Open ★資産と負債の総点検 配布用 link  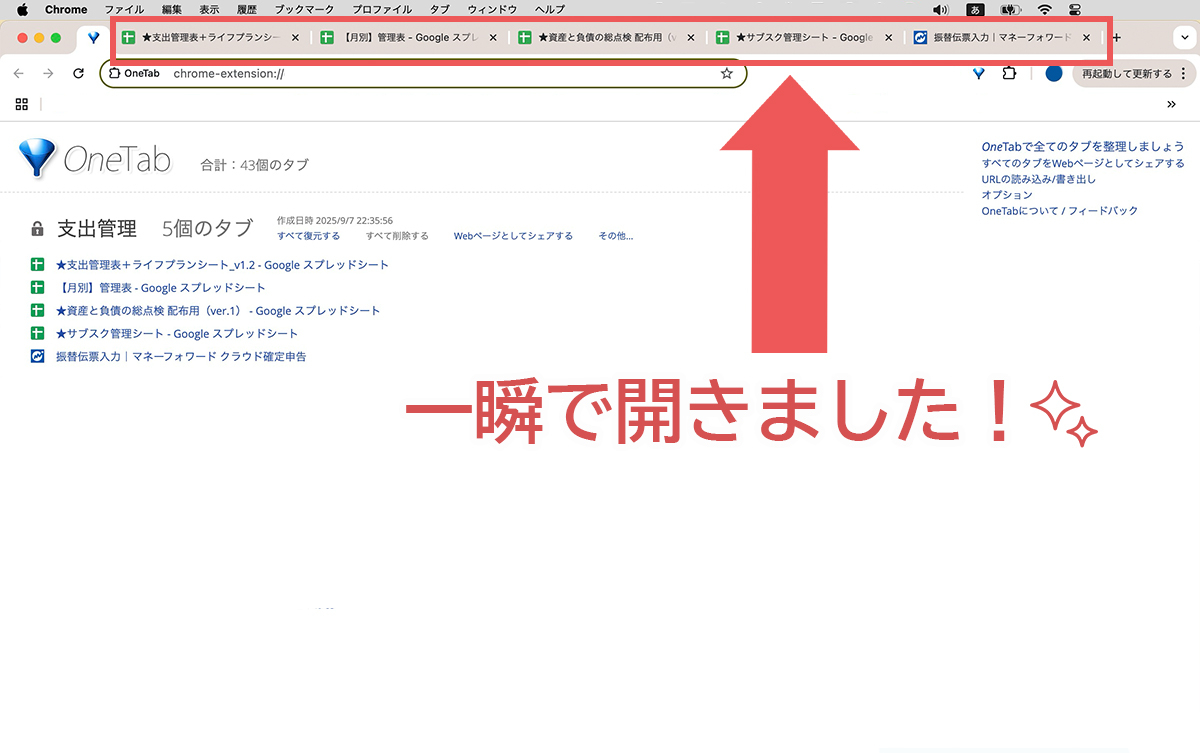(x=218, y=311)
